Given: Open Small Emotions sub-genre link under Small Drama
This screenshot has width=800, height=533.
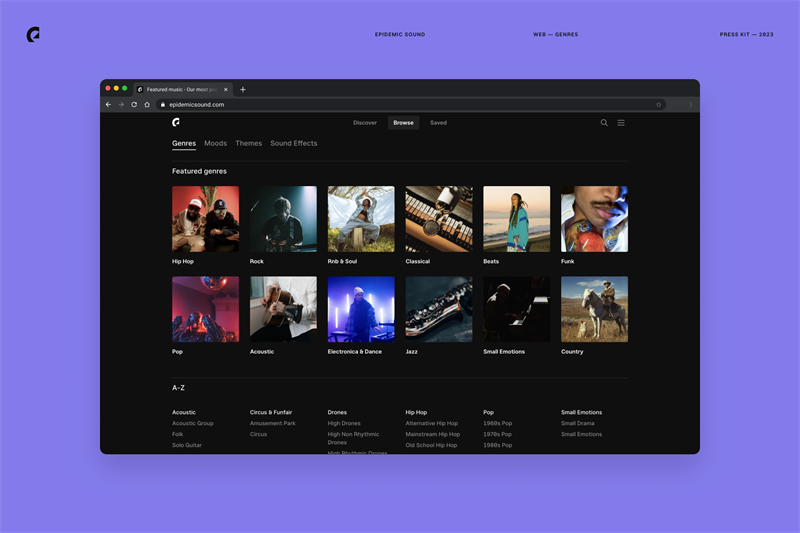Looking at the screenshot, I should tap(582, 434).
